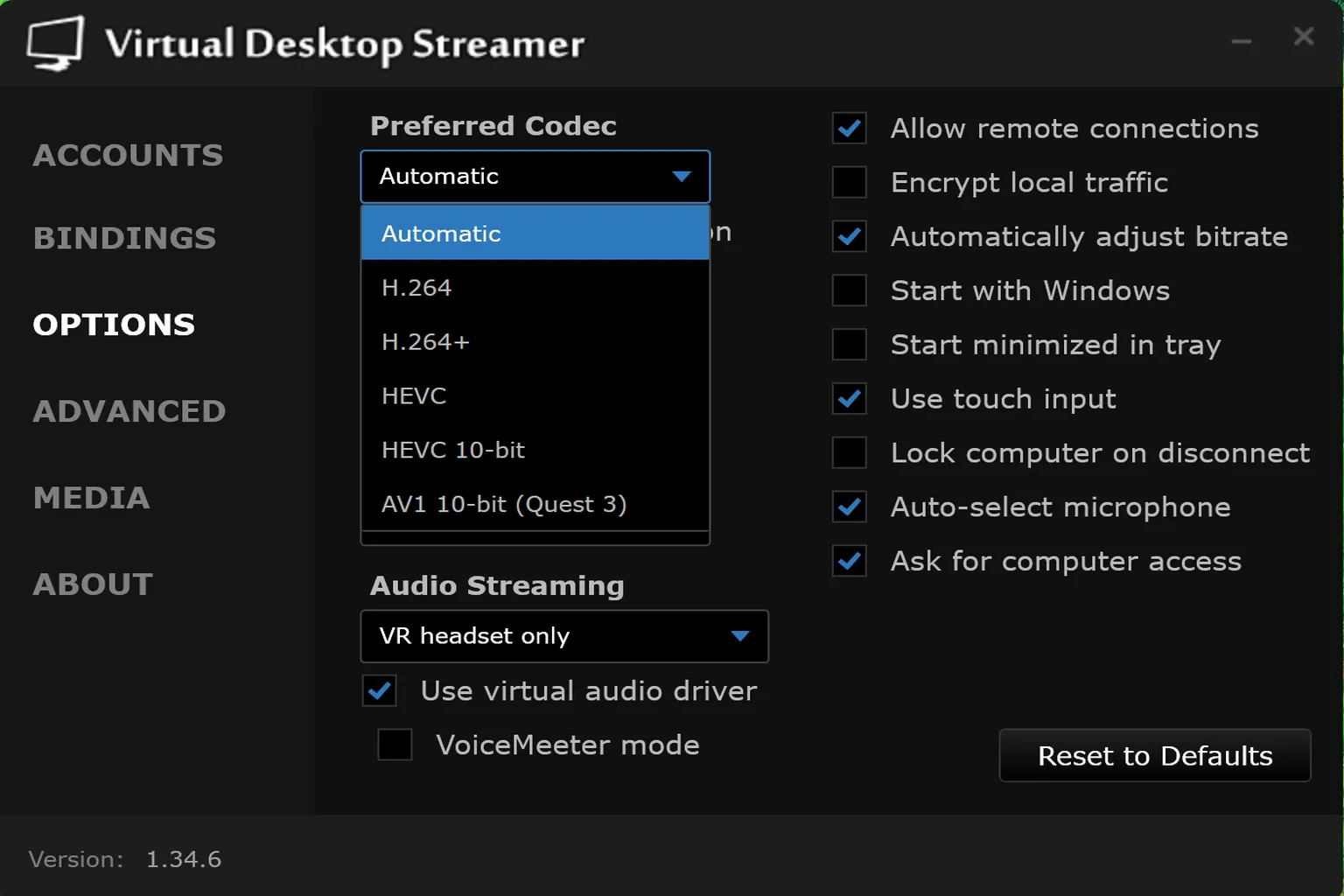This screenshot has height=896, width=1344.
Task: Go to the BINDINGS section
Action: tap(124, 237)
